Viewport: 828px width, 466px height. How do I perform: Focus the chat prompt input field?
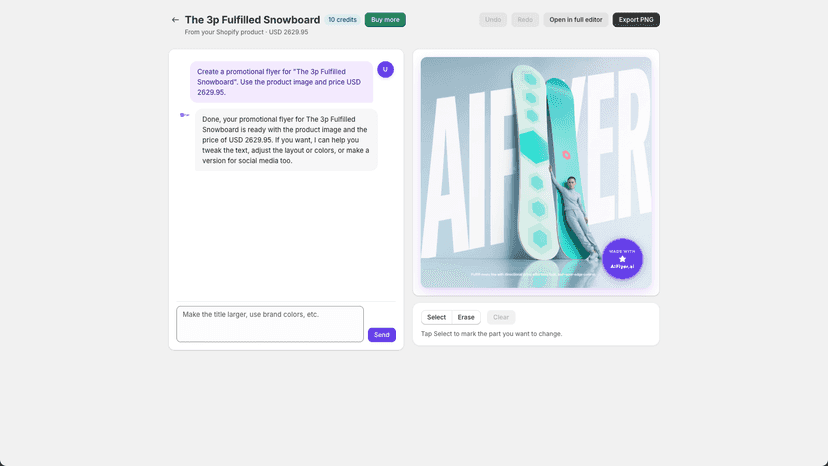point(270,324)
